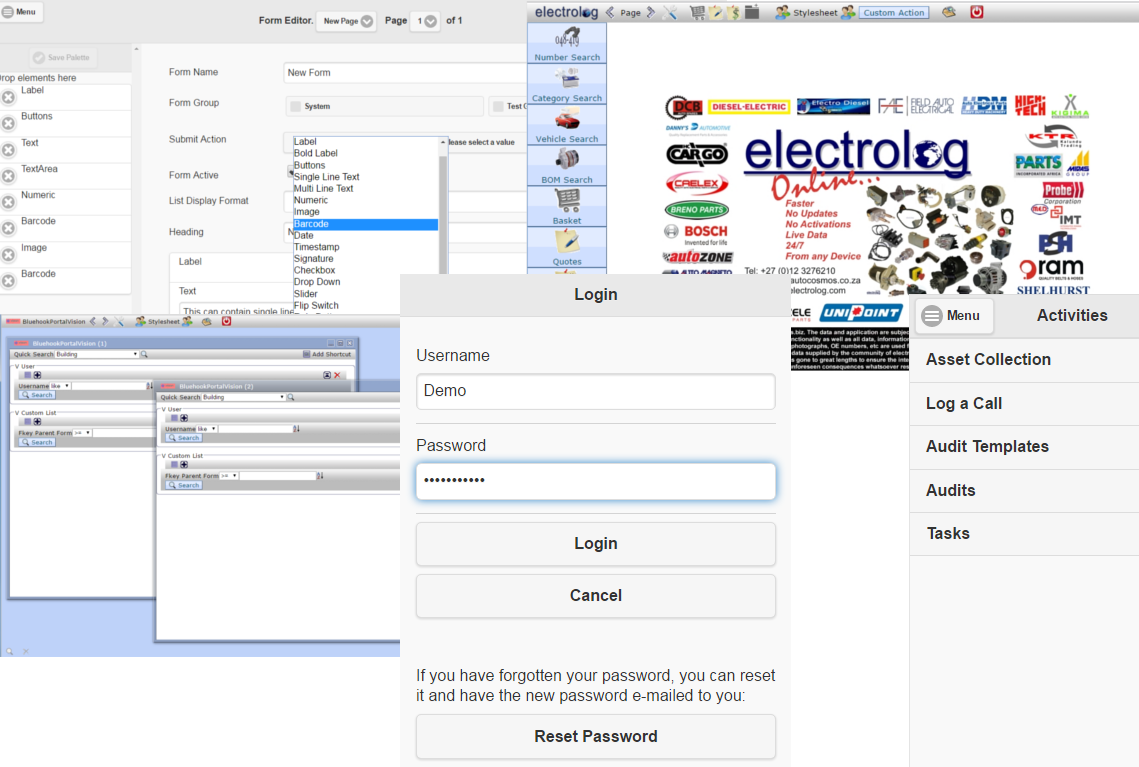Click the shopping cart icon in Electrolog toolbar
1139x767 pixels.
697,12
